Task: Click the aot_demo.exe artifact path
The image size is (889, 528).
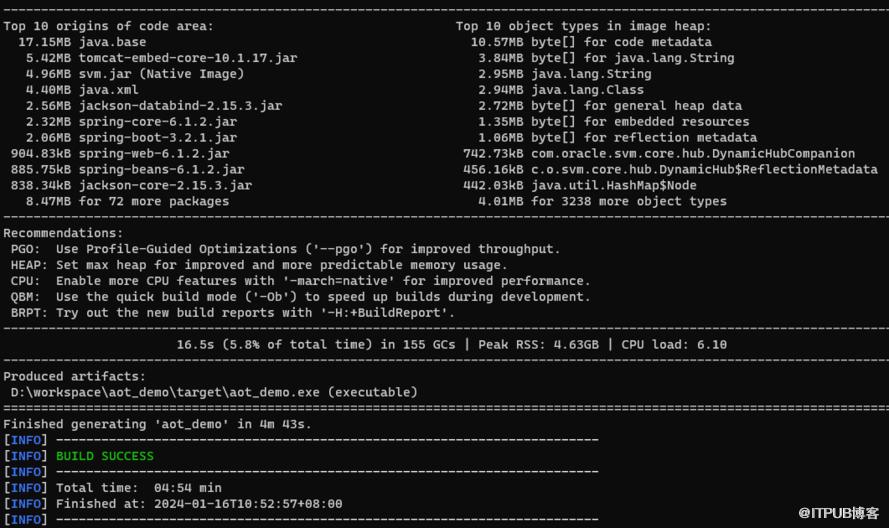Action: (x=165, y=392)
